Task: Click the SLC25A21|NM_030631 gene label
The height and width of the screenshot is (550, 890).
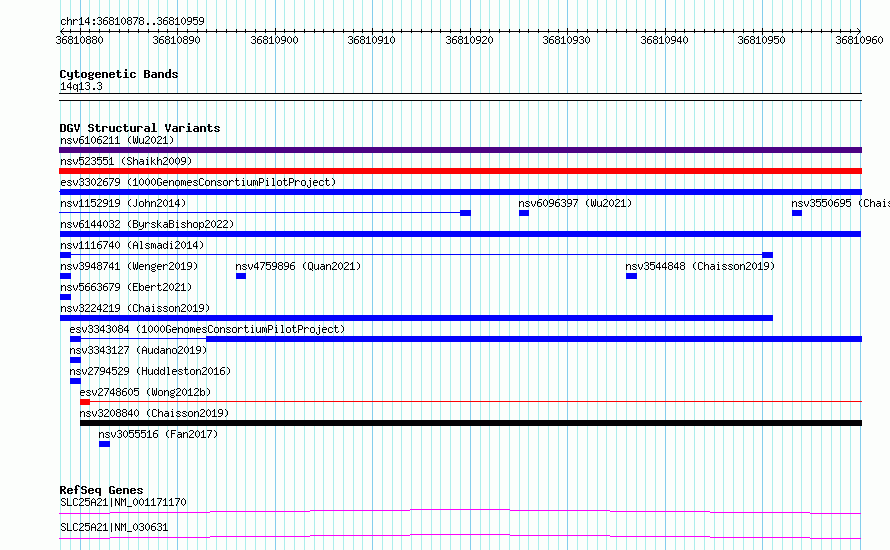Action: click(114, 527)
